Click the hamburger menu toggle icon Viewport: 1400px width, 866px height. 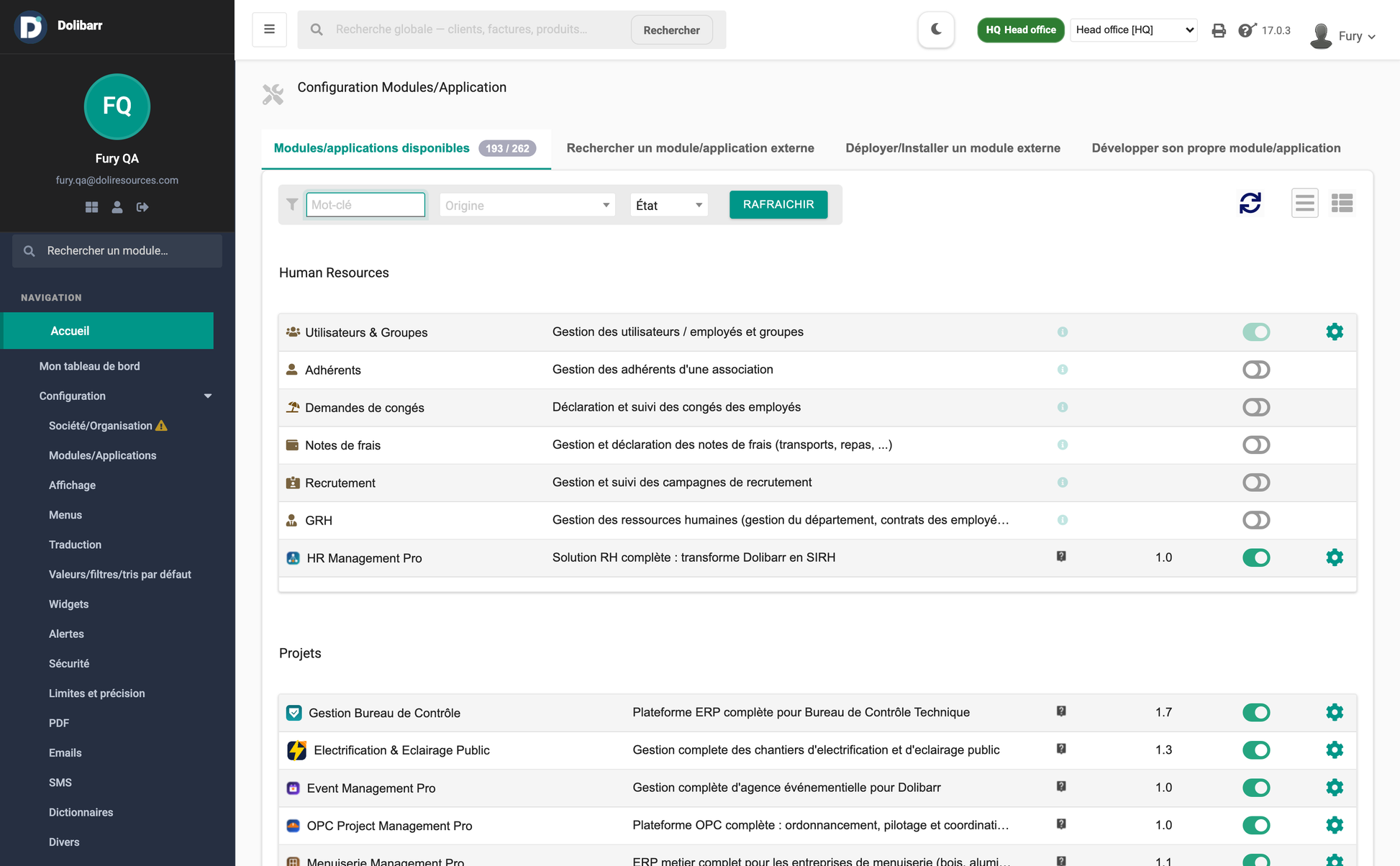click(269, 29)
